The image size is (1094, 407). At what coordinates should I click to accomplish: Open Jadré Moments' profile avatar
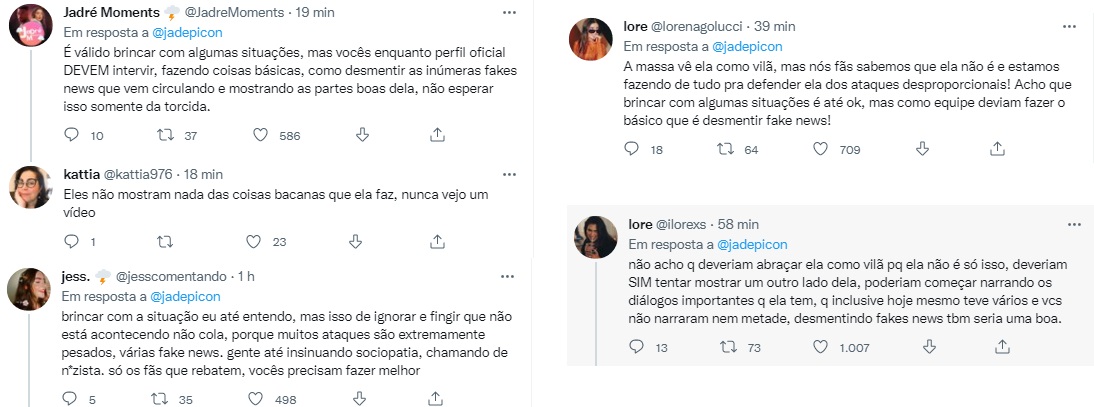pyautogui.click(x=30, y=27)
